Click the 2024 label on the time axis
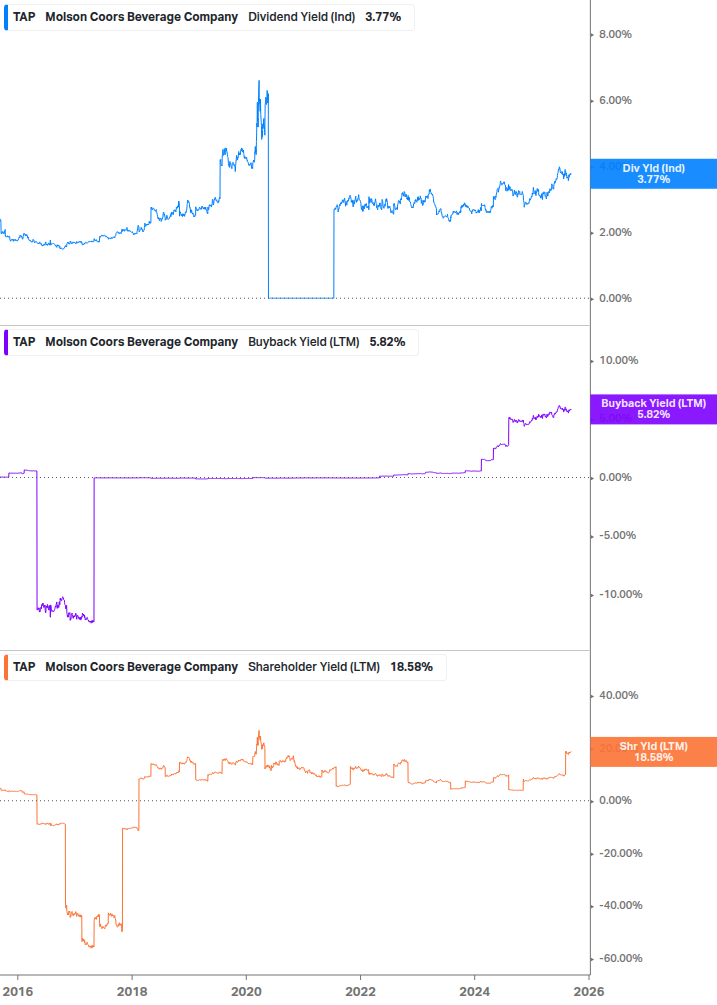This screenshot has height=1005, width=717. click(474, 992)
